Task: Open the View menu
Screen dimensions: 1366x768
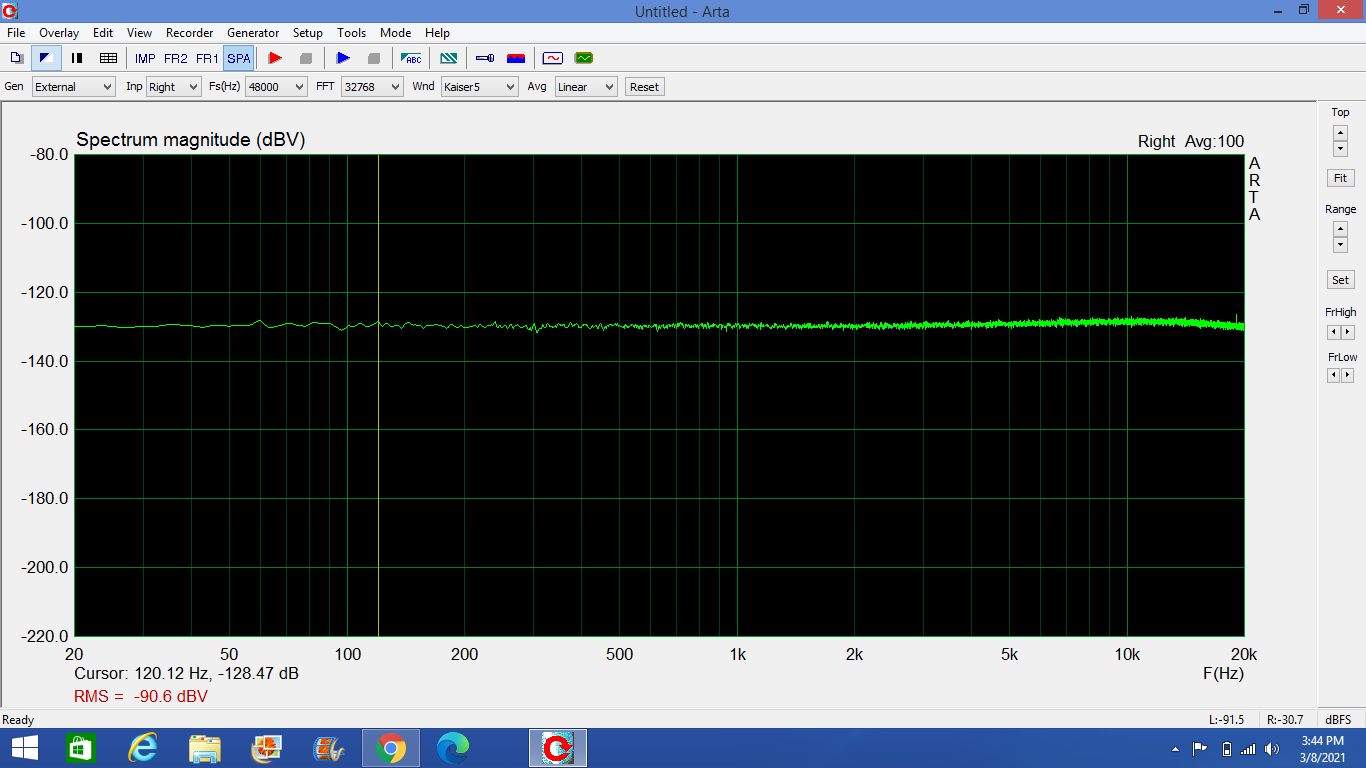Action: click(140, 33)
